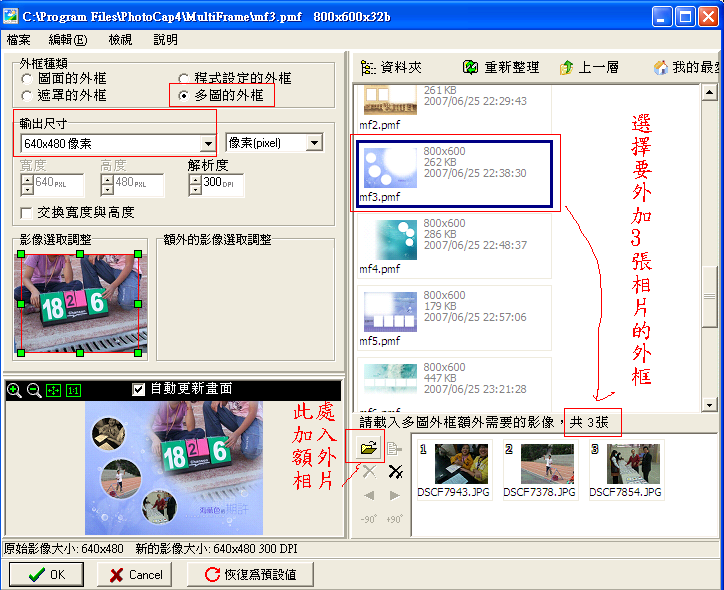Click the delete-all images X icon
The image size is (724, 590).
click(395, 471)
